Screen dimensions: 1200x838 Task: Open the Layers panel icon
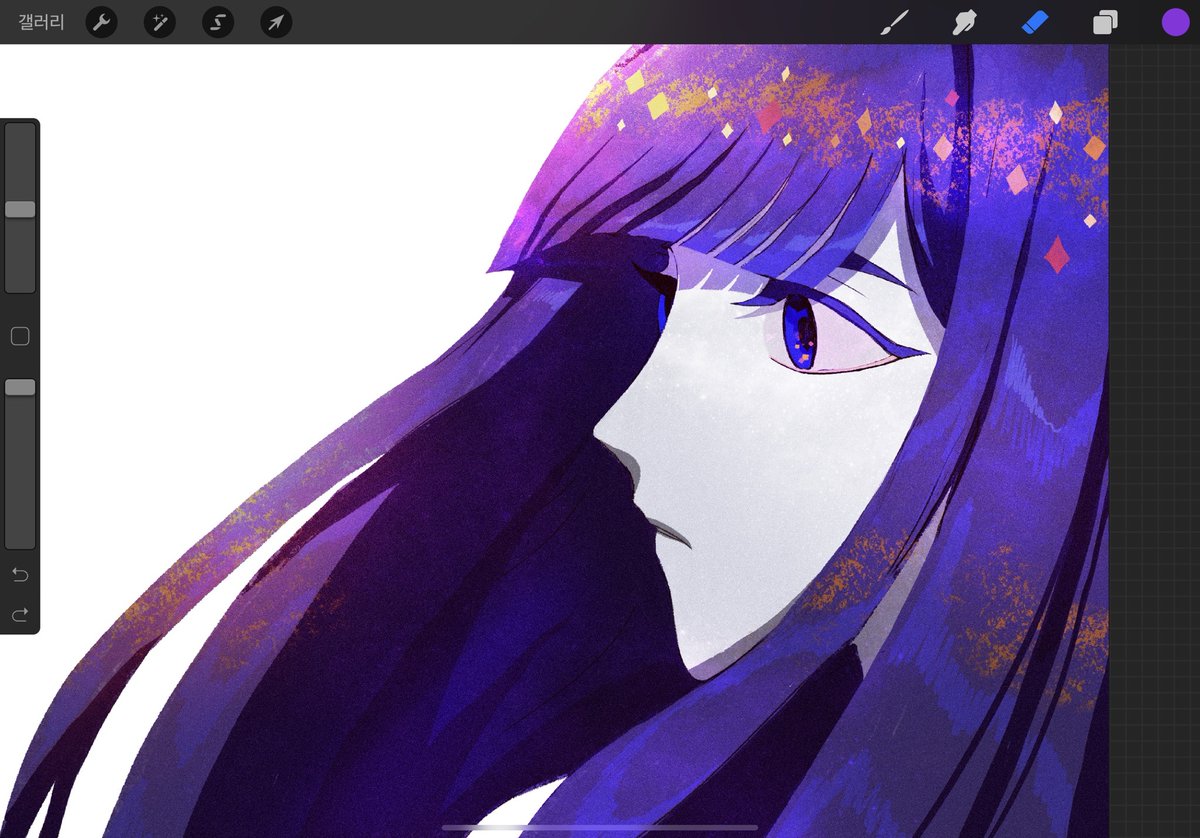coord(1105,22)
